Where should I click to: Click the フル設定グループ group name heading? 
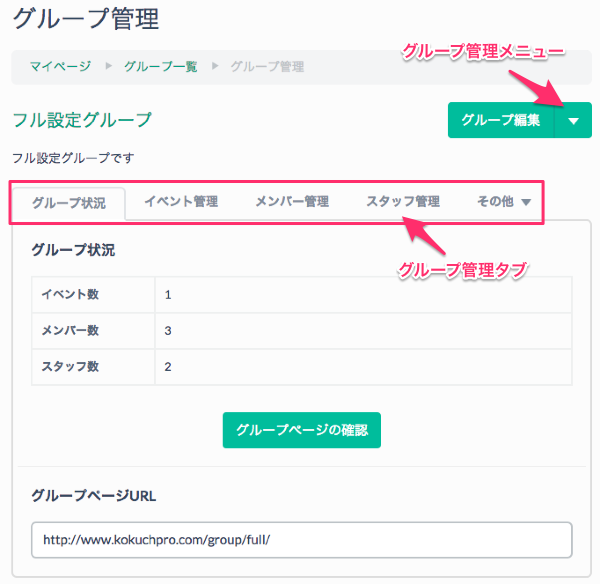82,120
